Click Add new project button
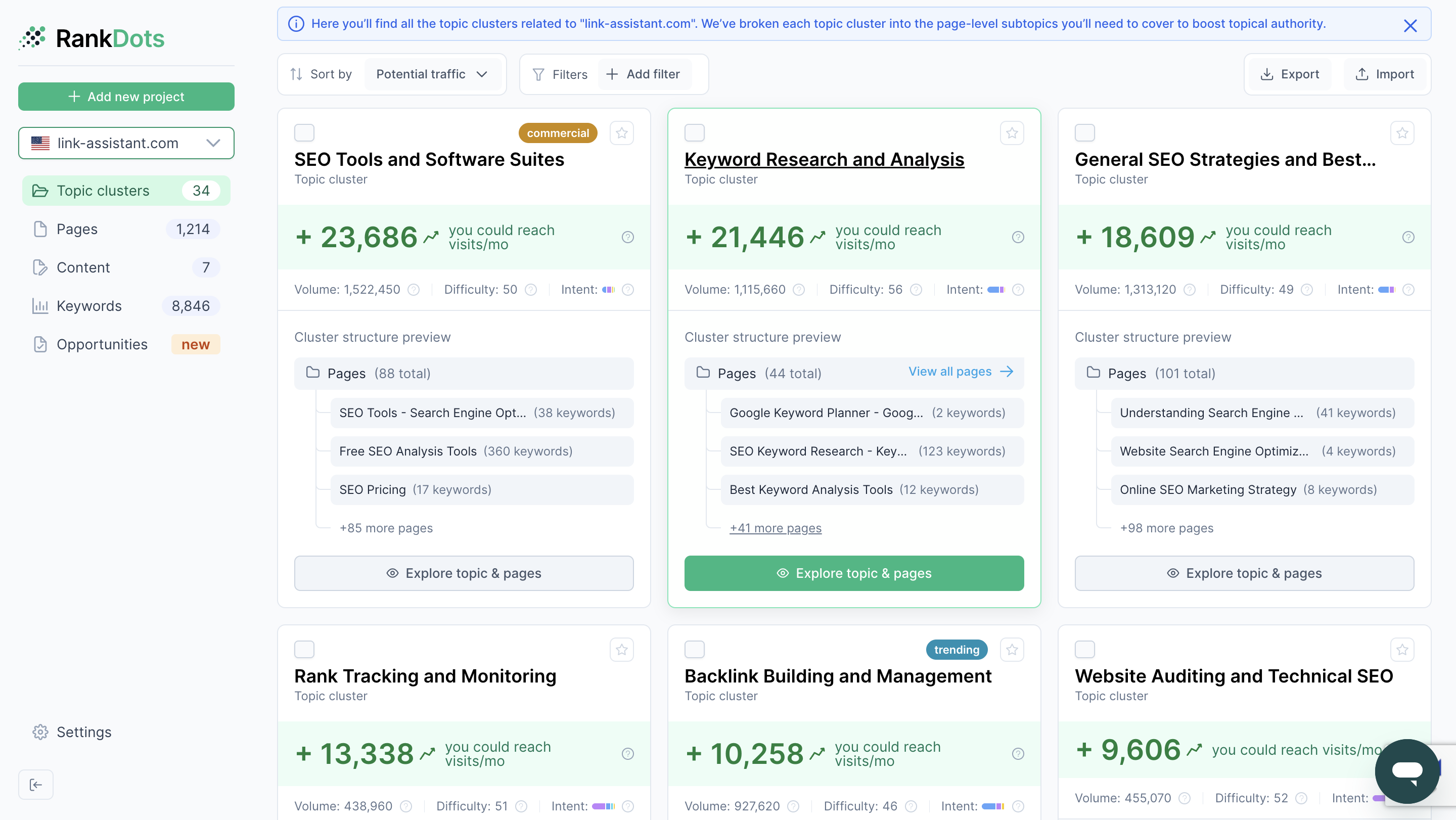1456x820 pixels. click(x=126, y=97)
